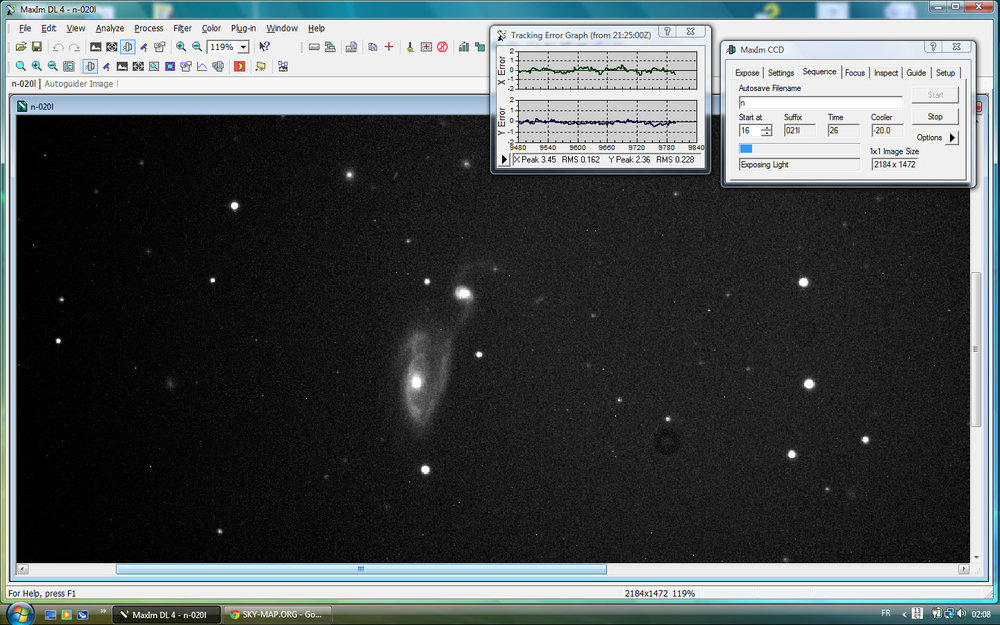Click the yellow pointer icon beside the moon
Viewport: 1000px width, 625px height.
(x=260, y=66)
